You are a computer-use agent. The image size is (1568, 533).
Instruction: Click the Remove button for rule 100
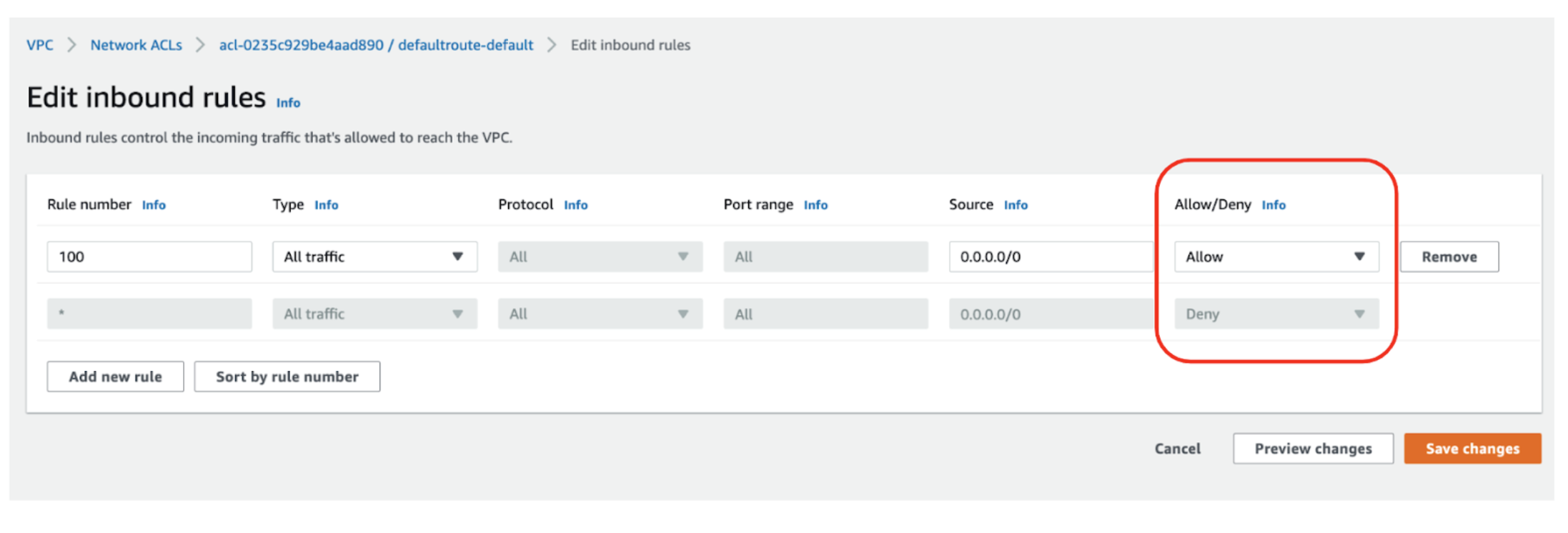tap(1449, 256)
